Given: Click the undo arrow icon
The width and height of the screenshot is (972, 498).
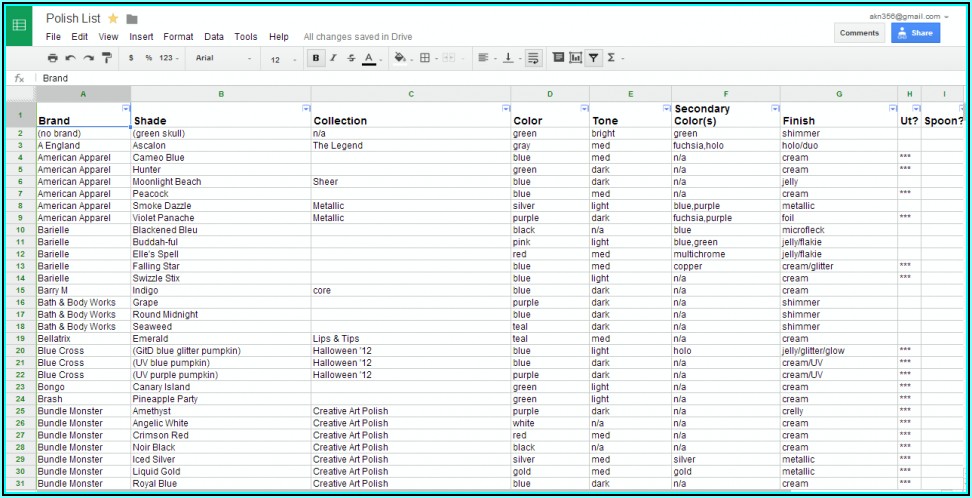Looking at the screenshot, I should tap(71, 58).
